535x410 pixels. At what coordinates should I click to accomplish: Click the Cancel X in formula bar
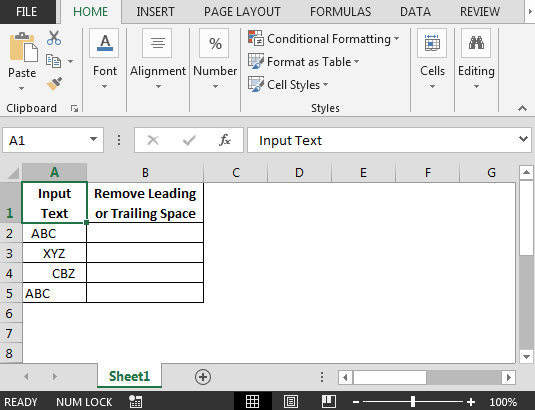point(153,140)
